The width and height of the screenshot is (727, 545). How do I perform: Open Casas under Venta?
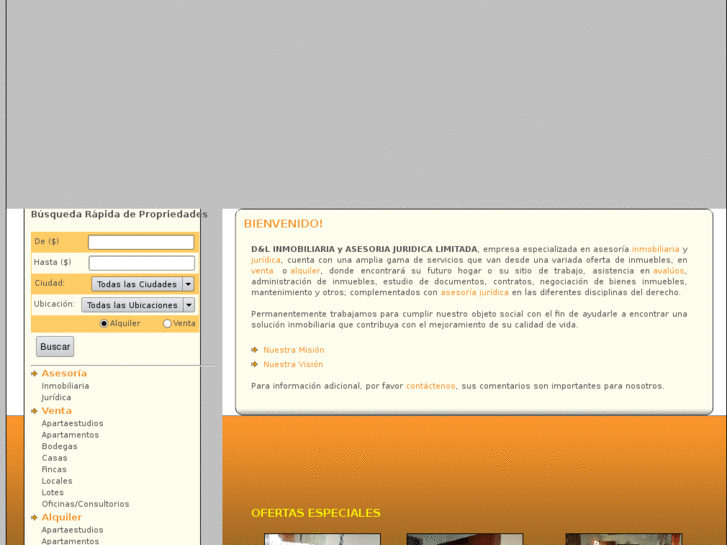[54, 458]
